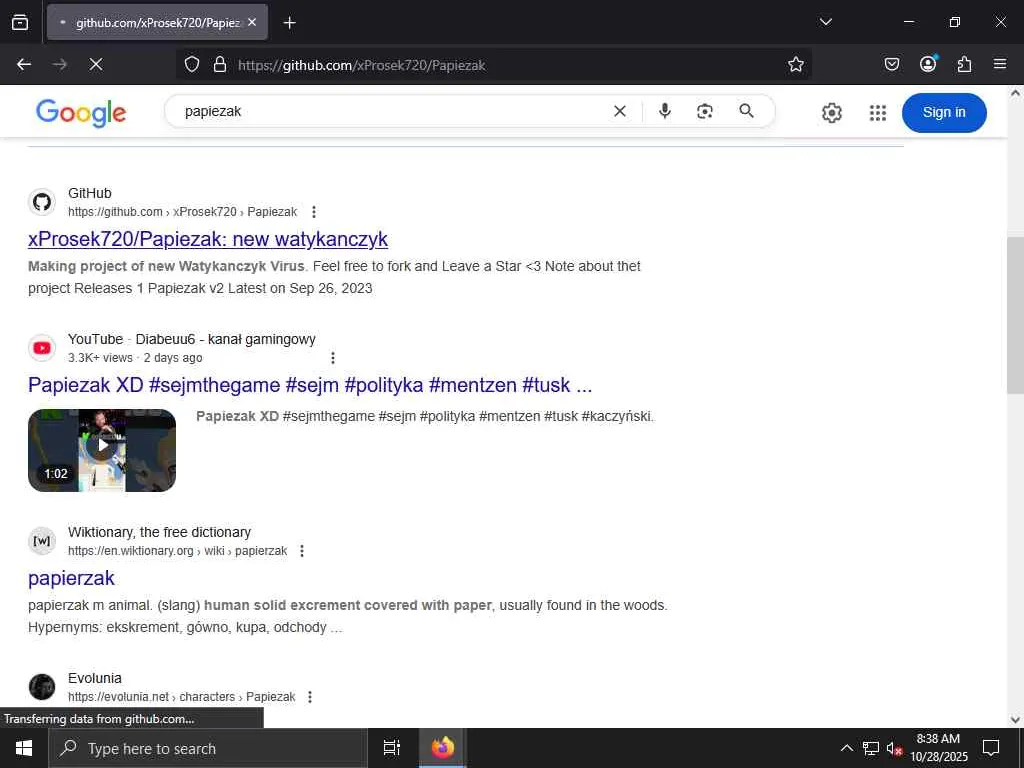Open the taskbar clock and date

938,748
